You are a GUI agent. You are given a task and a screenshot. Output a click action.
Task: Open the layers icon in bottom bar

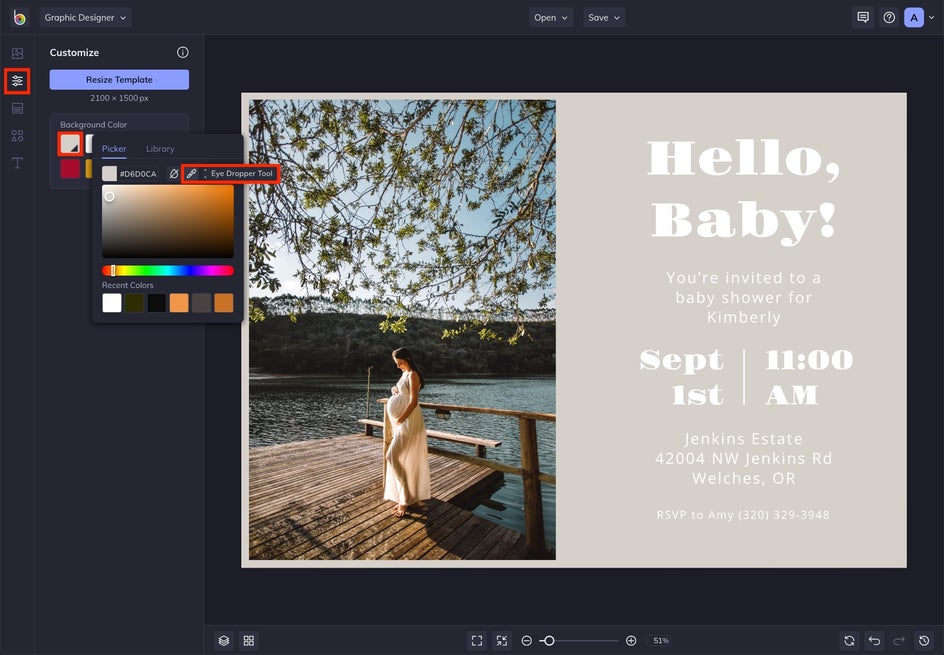coord(224,641)
